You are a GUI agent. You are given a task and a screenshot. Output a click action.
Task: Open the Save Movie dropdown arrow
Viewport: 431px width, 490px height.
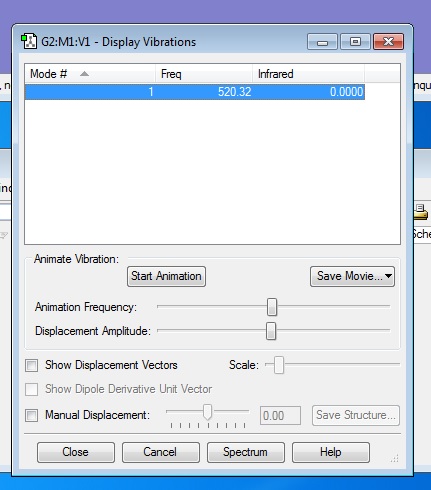[x=388, y=276]
